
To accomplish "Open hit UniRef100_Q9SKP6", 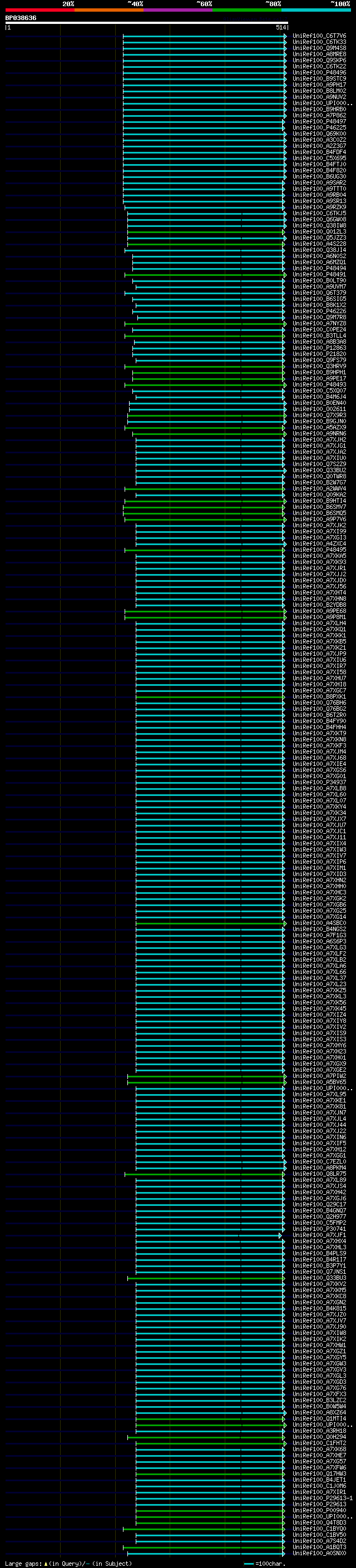I will coord(319,61).
